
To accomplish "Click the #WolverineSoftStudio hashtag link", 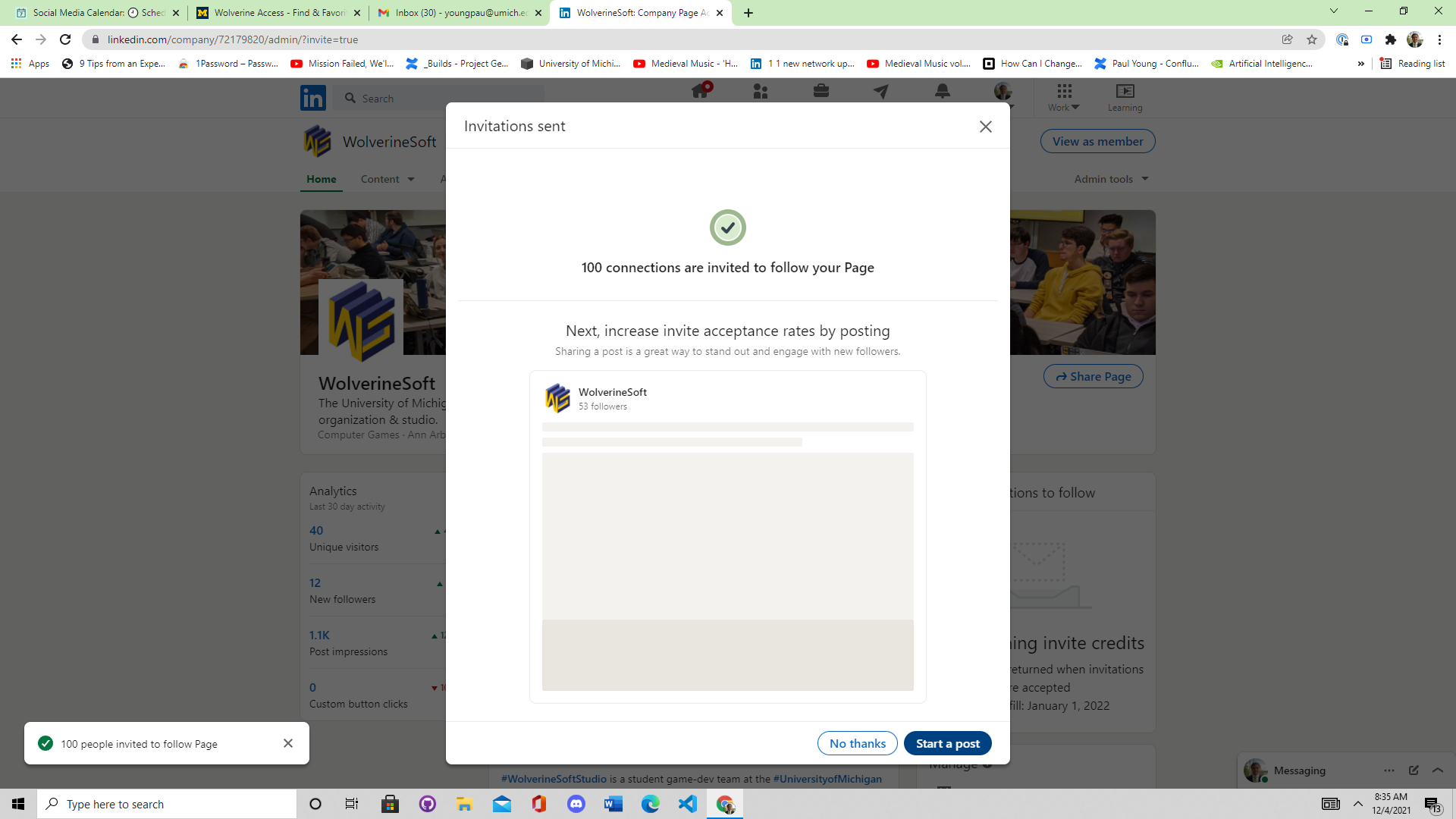I will pos(554,779).
